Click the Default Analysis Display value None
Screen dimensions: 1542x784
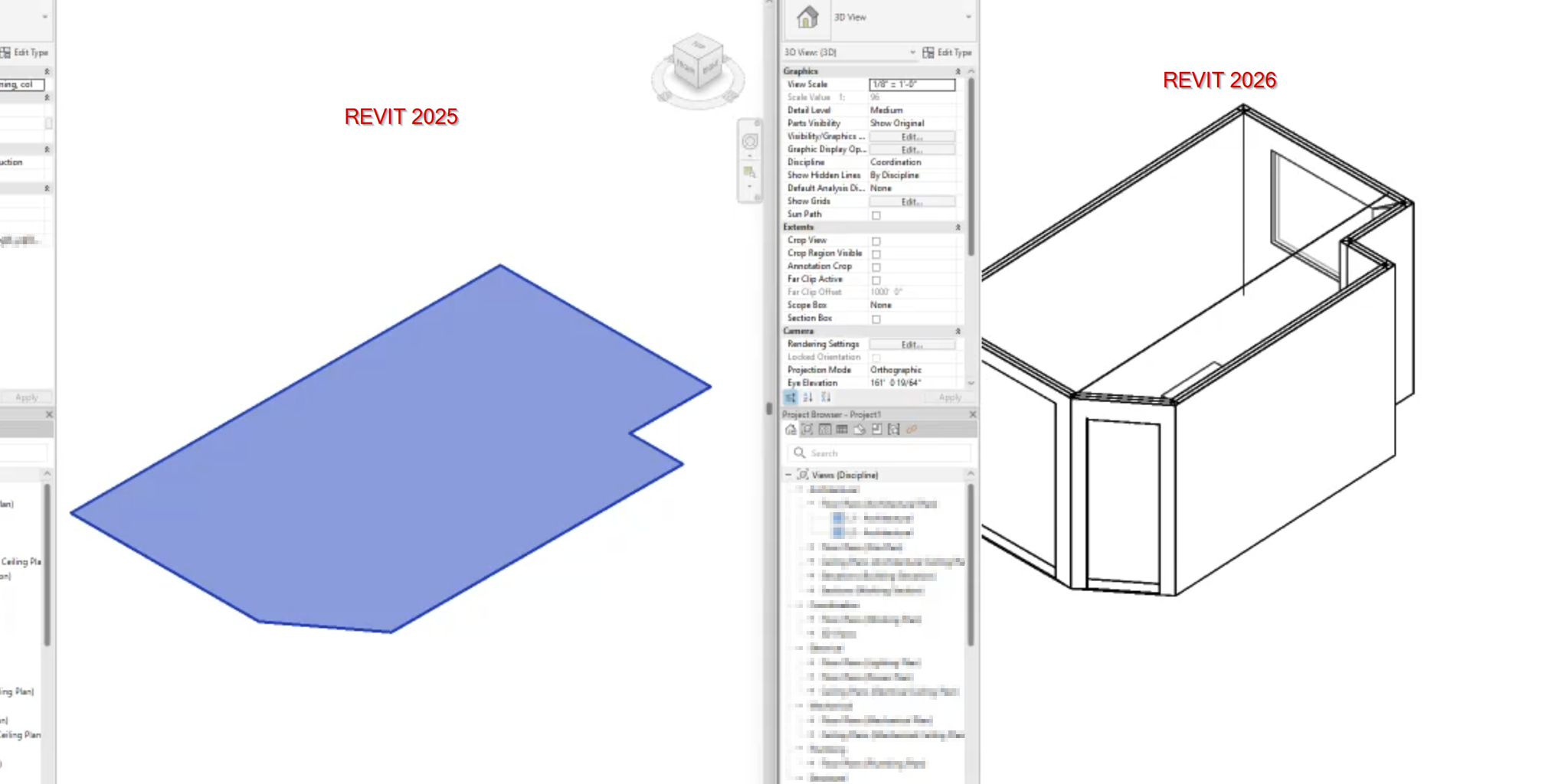pyautogui.click(x=881, y=188)
